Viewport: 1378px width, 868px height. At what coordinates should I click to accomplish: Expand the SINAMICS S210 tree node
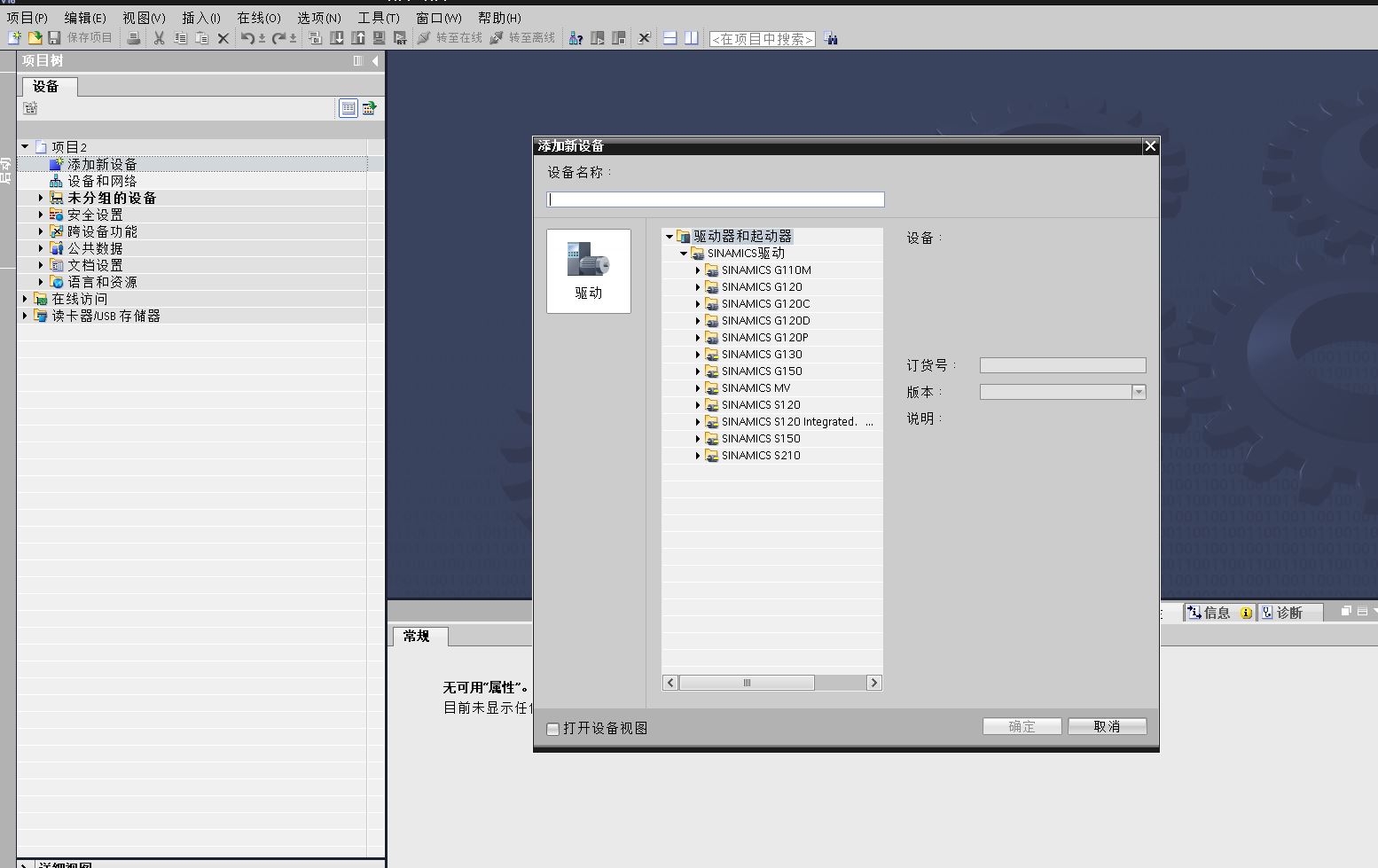(698, 456)
